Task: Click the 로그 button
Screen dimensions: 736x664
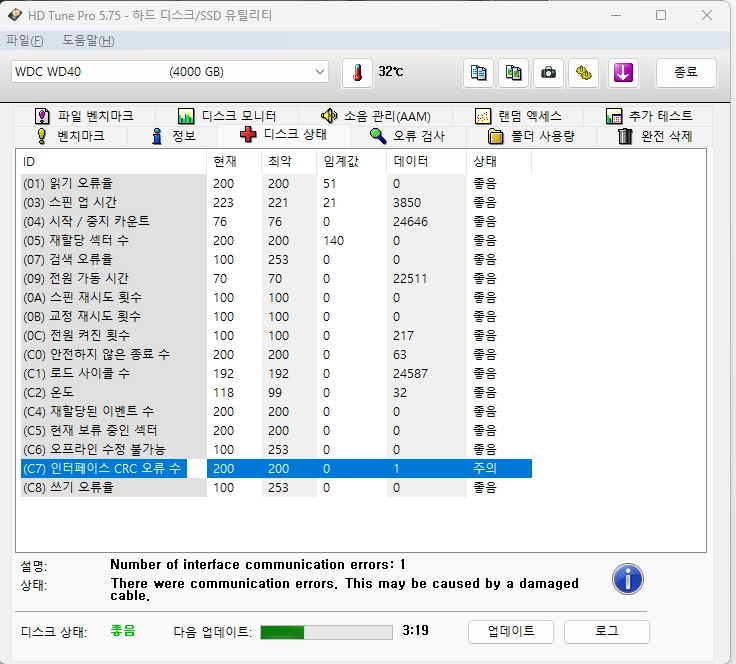Action: click(x=606, y=632)
